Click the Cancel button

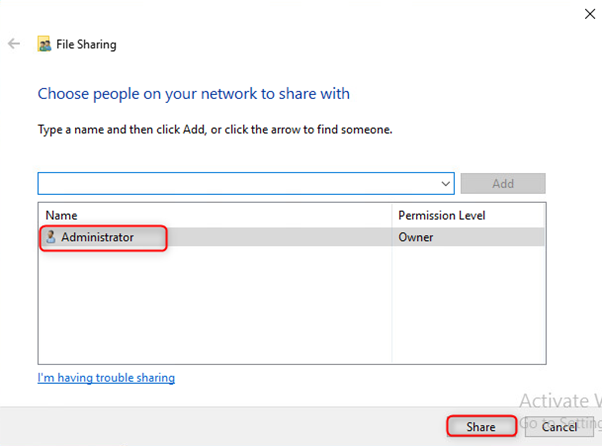[559, 426]
